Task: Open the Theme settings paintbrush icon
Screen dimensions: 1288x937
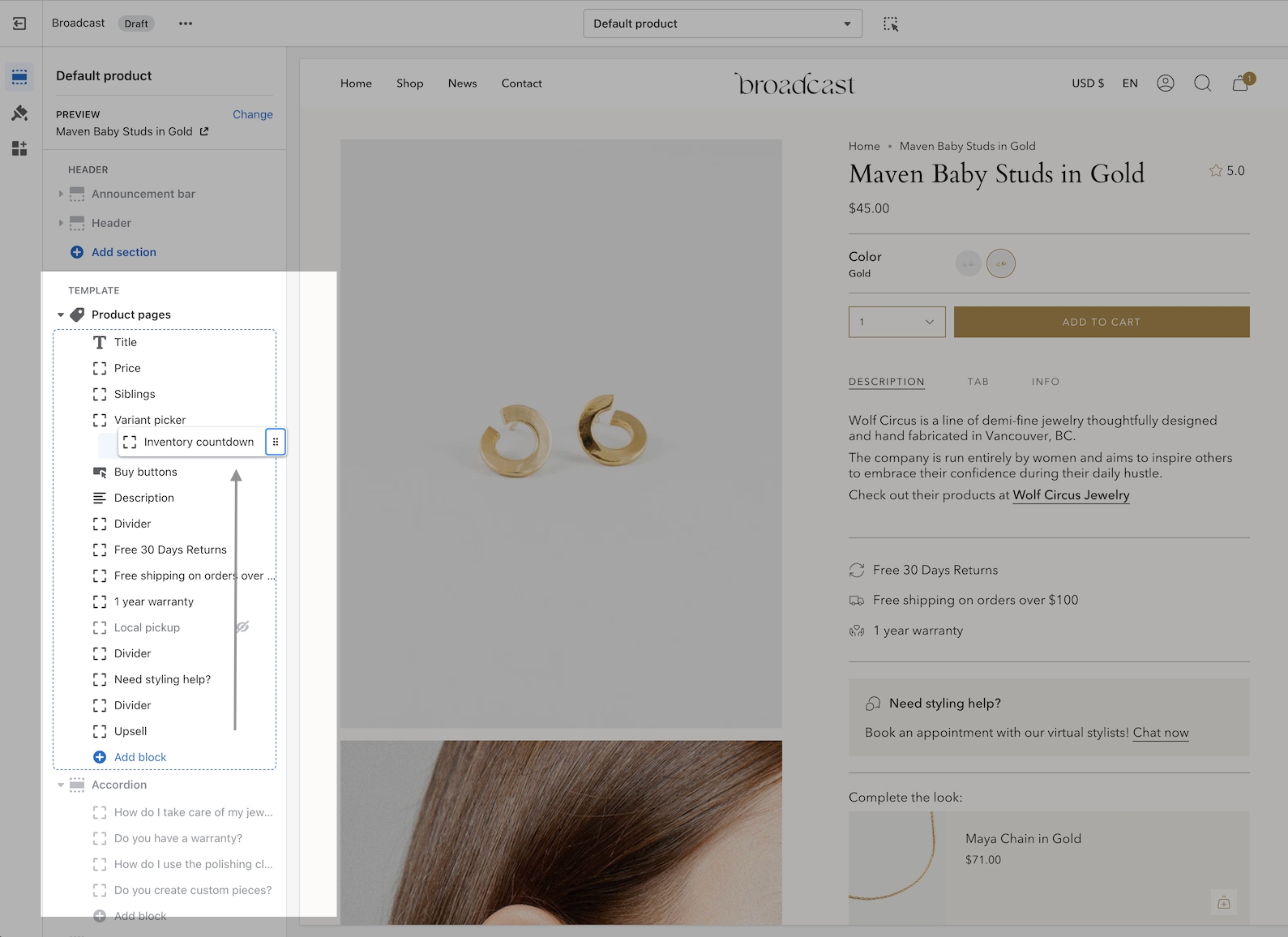Action: (x=19, y=113)
